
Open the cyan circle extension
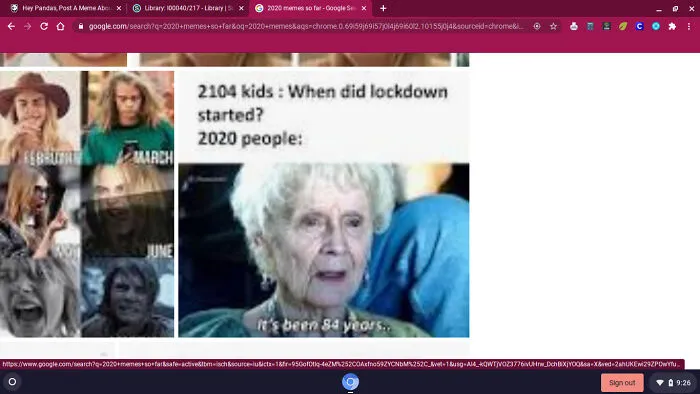(x=656, y=26)
